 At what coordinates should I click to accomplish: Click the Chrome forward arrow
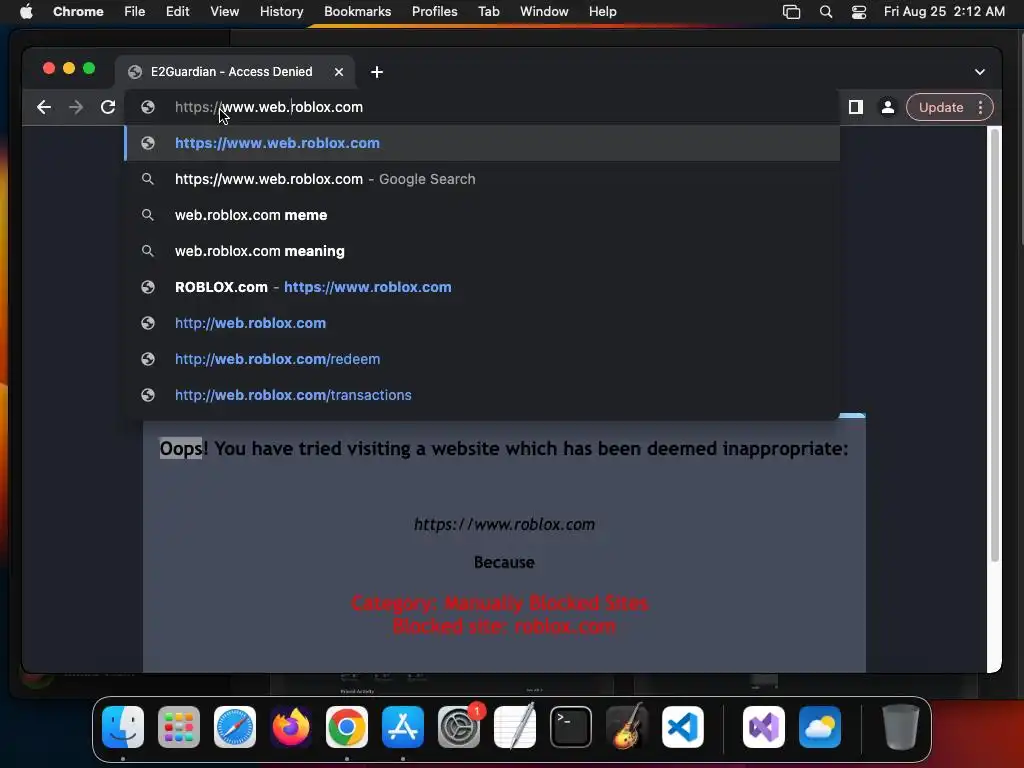click(76, 107)
